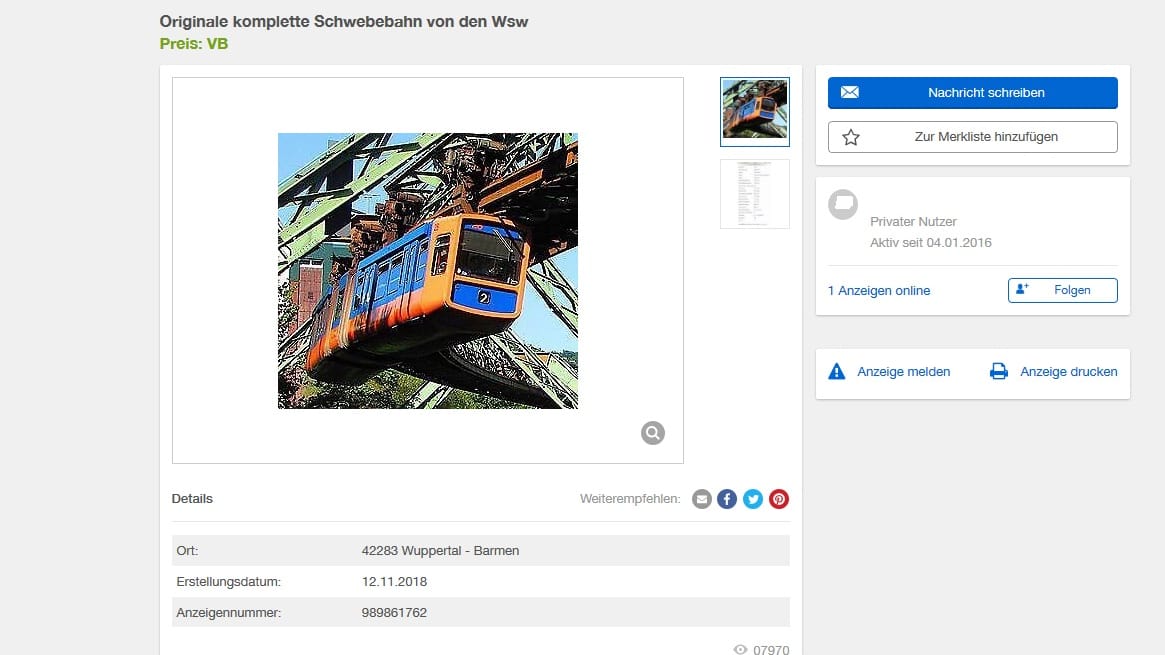Click the Anzeige drucken link
The height and width of the screenshot is (655, 1165).
point(1068,371)
